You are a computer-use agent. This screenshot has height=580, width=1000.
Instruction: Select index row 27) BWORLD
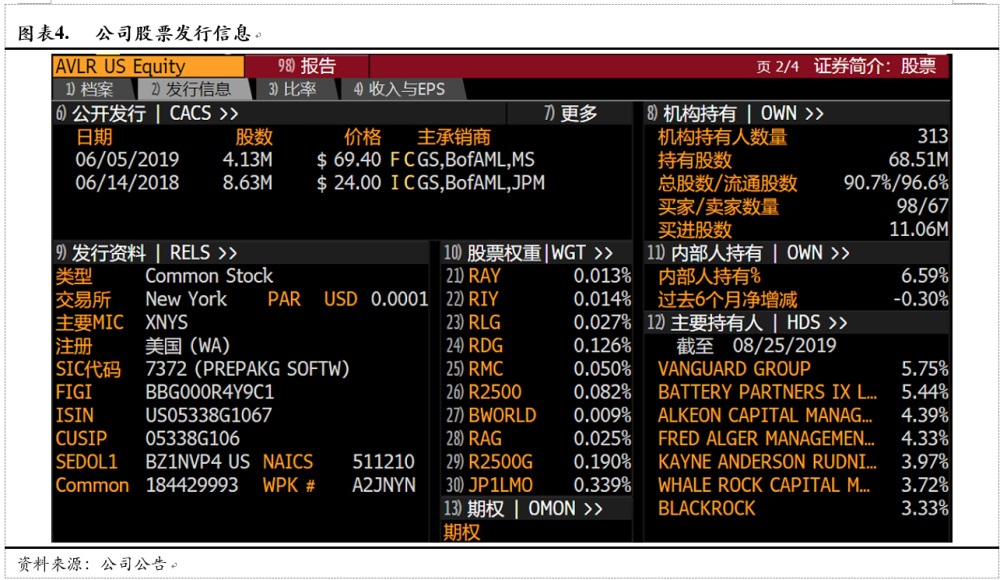click(538, 415)
